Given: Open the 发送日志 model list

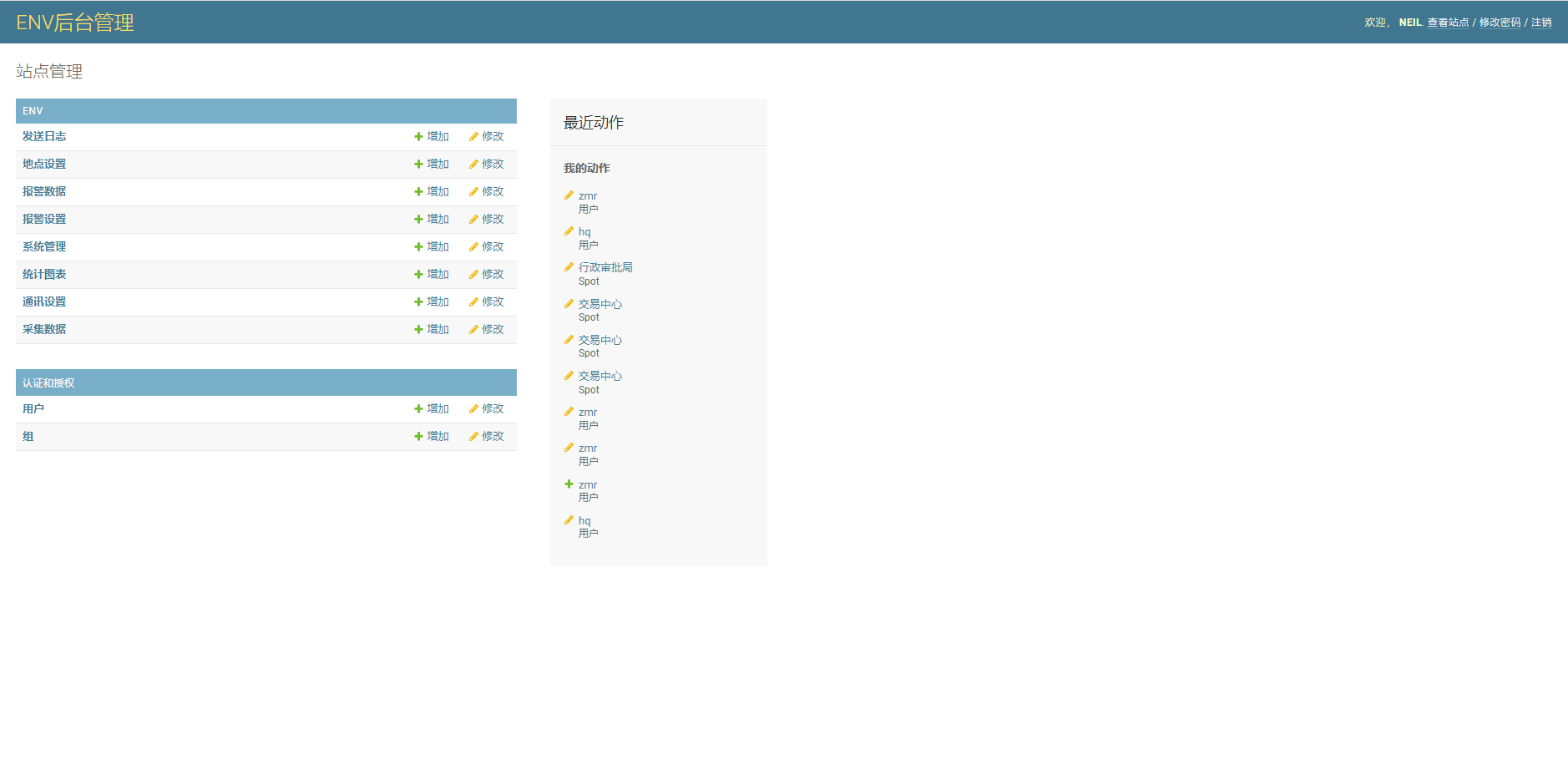Looking at the screenshot, I should [x=44, y=137].
